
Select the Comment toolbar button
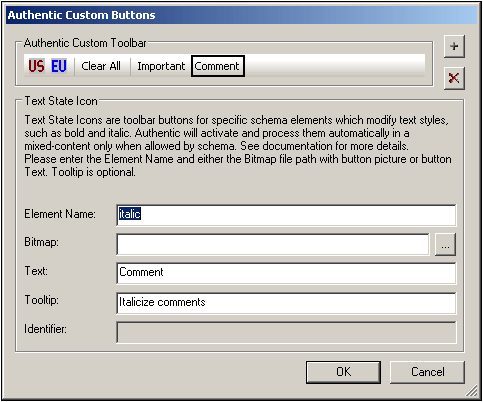pyautogui.click(x=218, y=66)
